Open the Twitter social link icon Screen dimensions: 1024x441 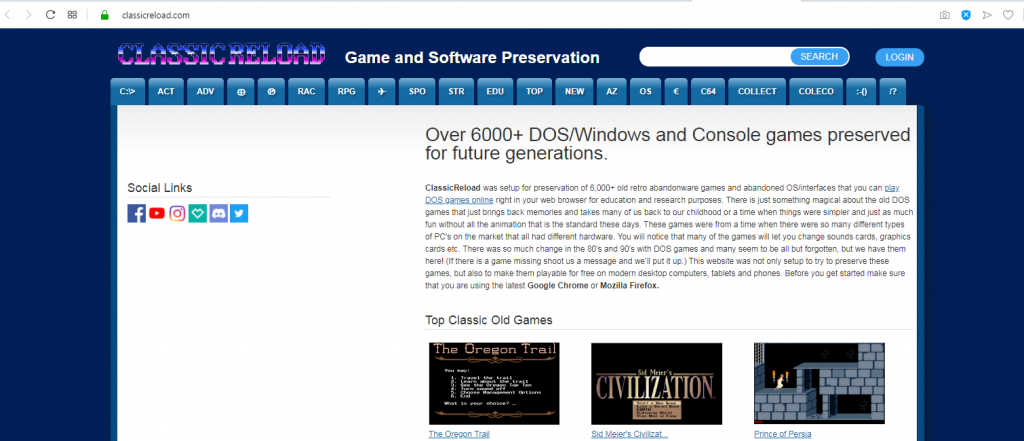pyautogui.click(x=239, y=214)
